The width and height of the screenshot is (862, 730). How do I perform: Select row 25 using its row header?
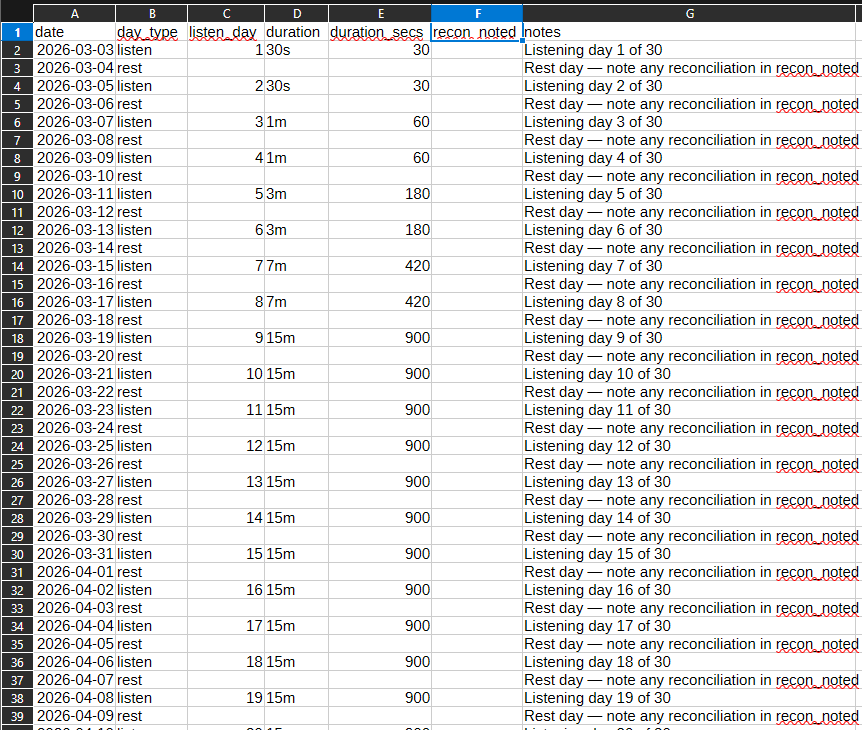pyautogui.click(x=17, y=464)
